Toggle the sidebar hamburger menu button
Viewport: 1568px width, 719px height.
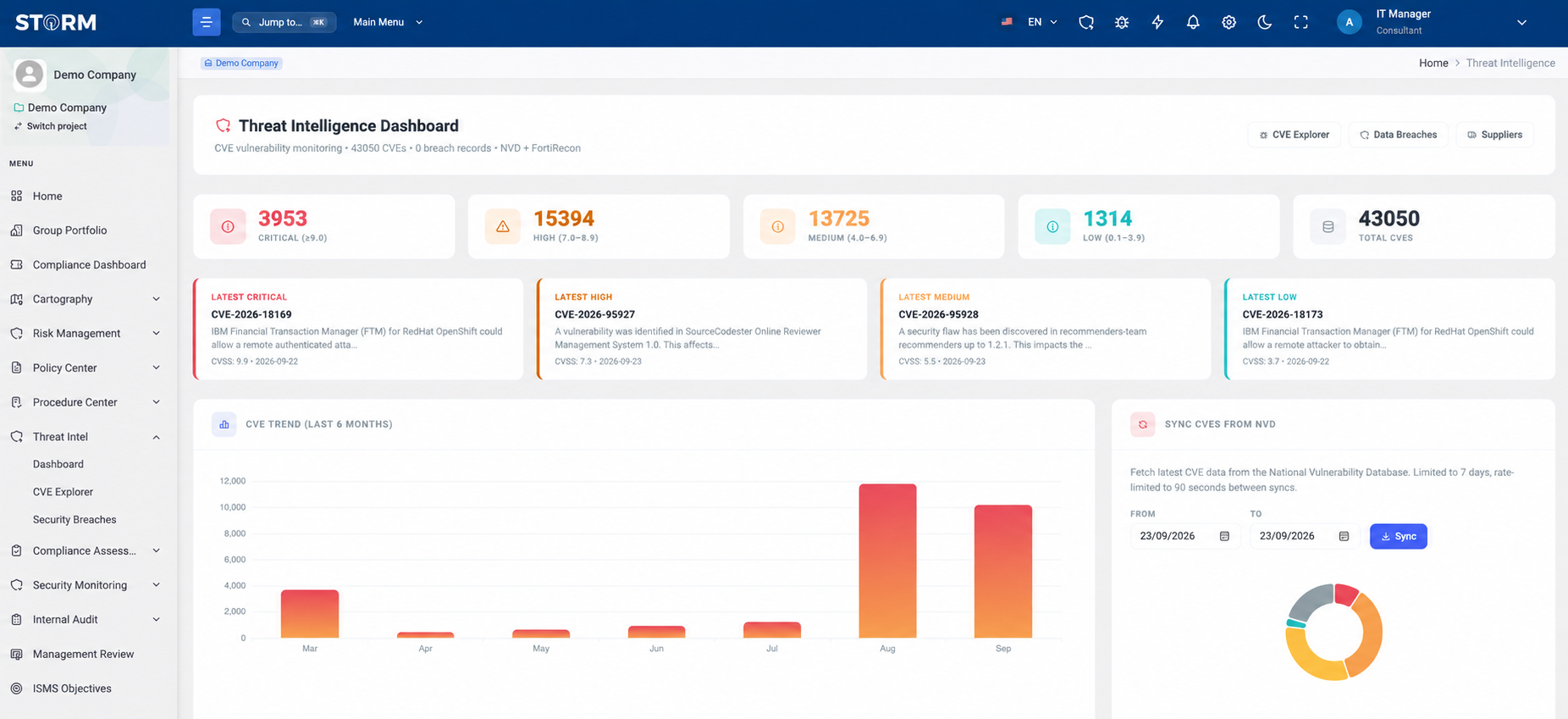point(206,22)
